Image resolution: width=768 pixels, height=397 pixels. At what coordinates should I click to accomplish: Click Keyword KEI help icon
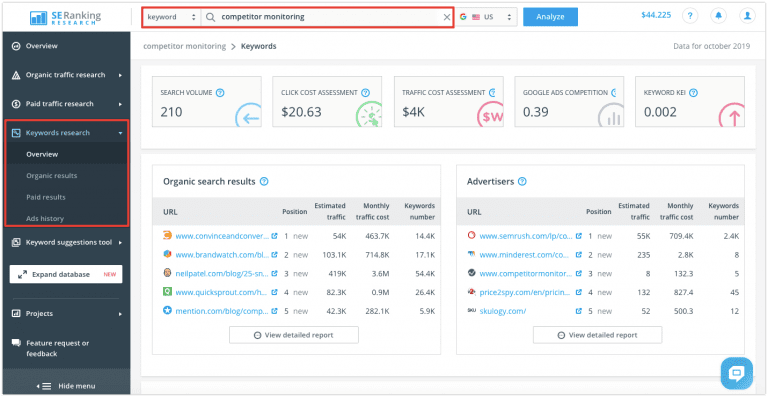coord(693,93)
